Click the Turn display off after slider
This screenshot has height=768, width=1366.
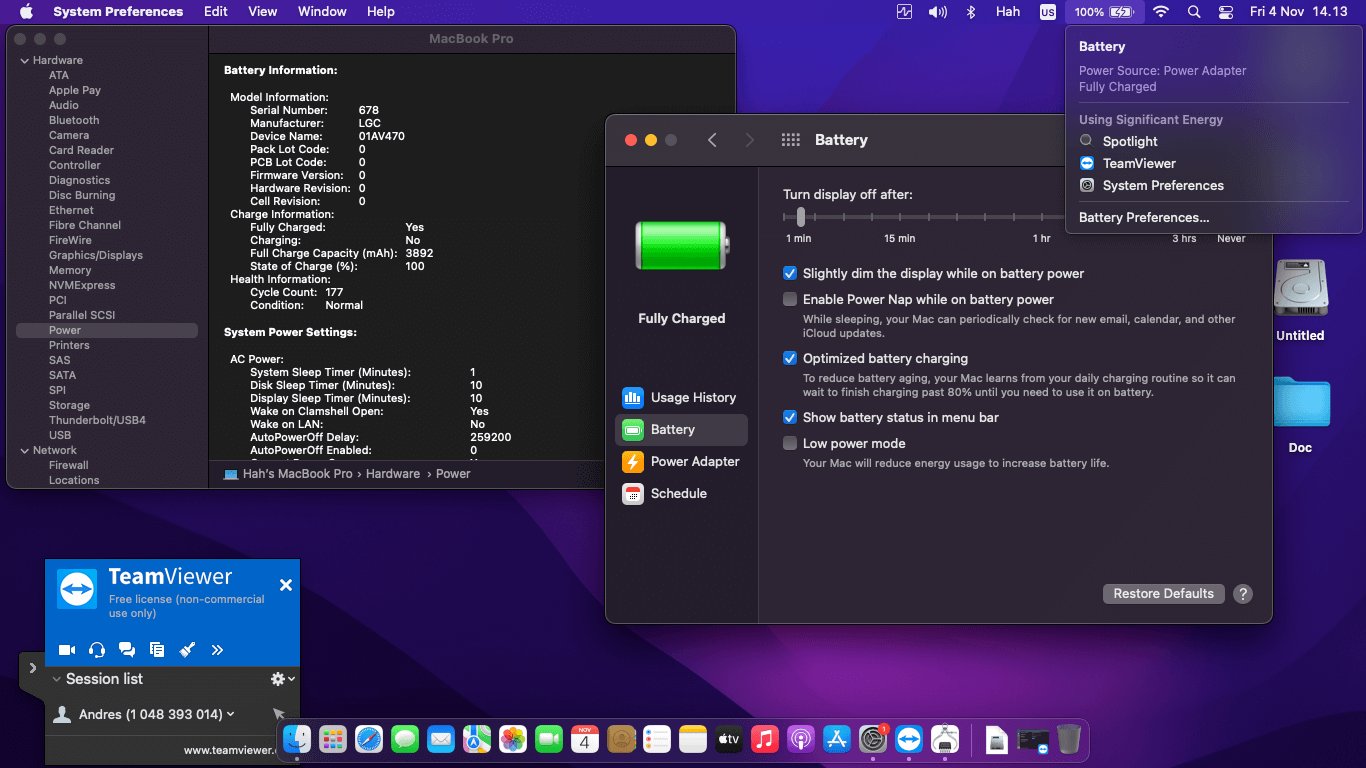coord(801,217)
